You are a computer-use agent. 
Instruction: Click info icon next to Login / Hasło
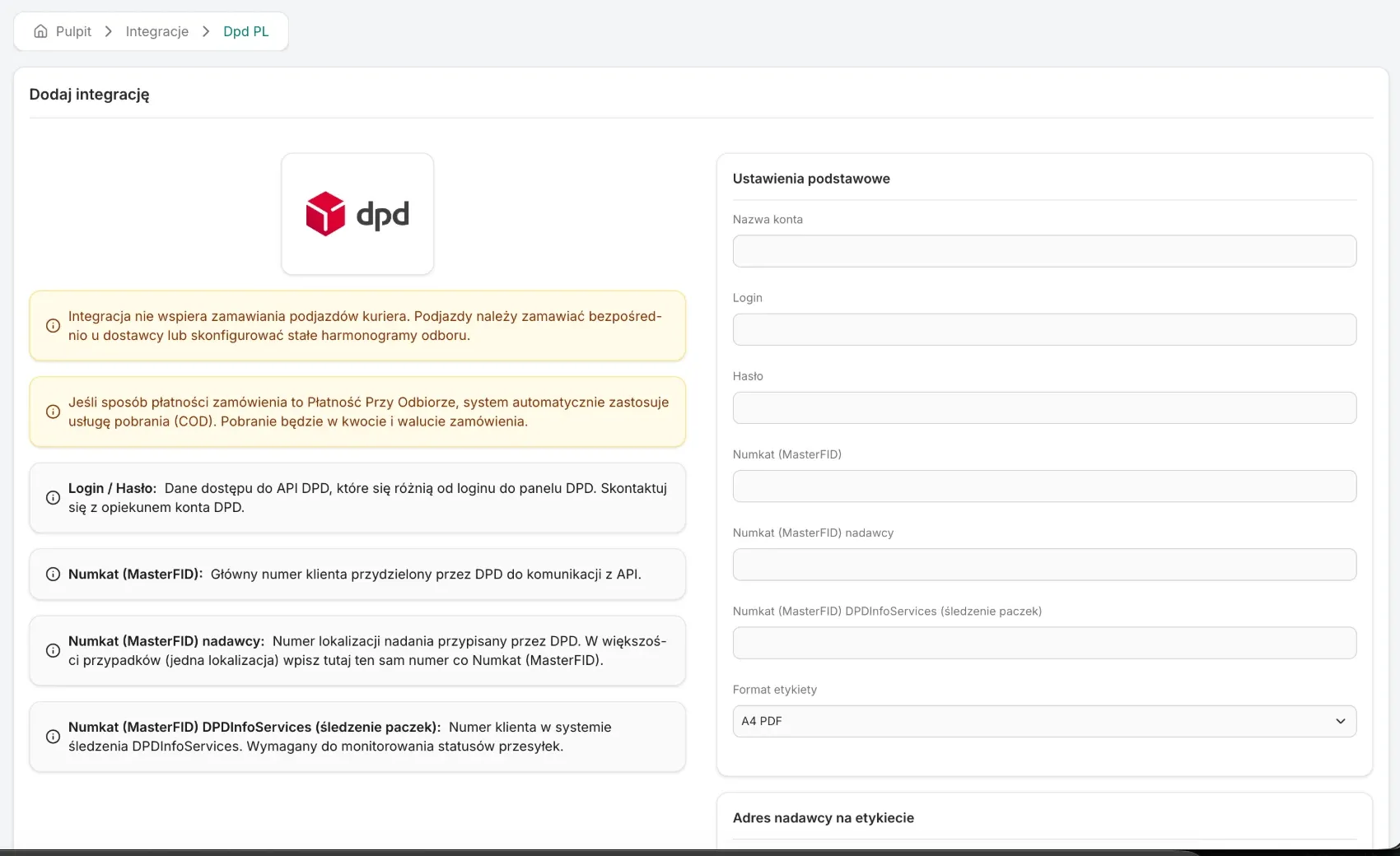tap(53, 498)
